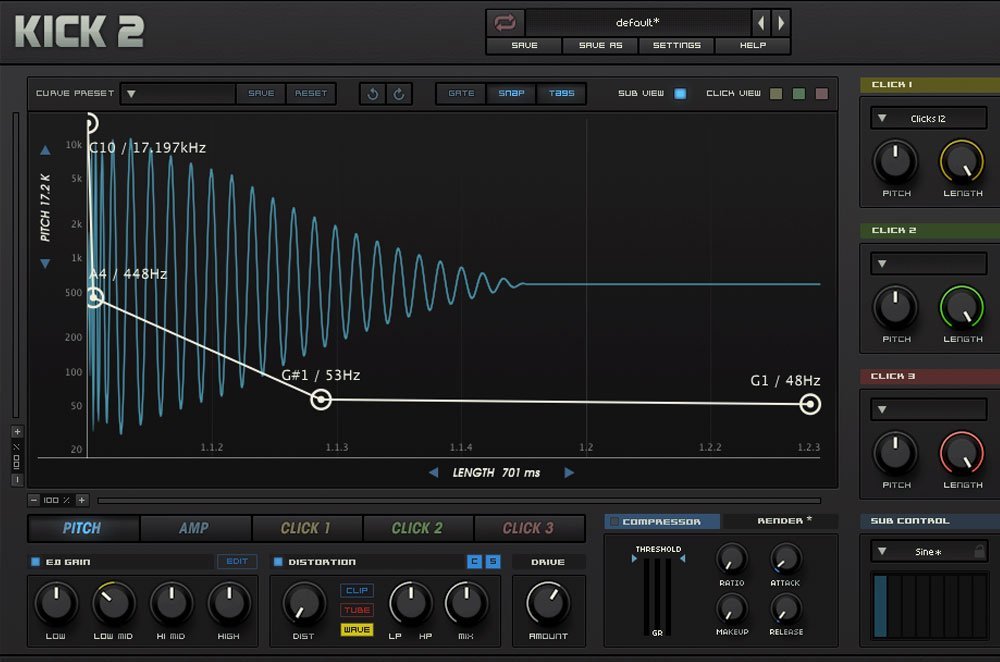This screenshot has width=1000, height=662.
Task: Enable the EQ Gain checkbox
Action: point(35,562)
